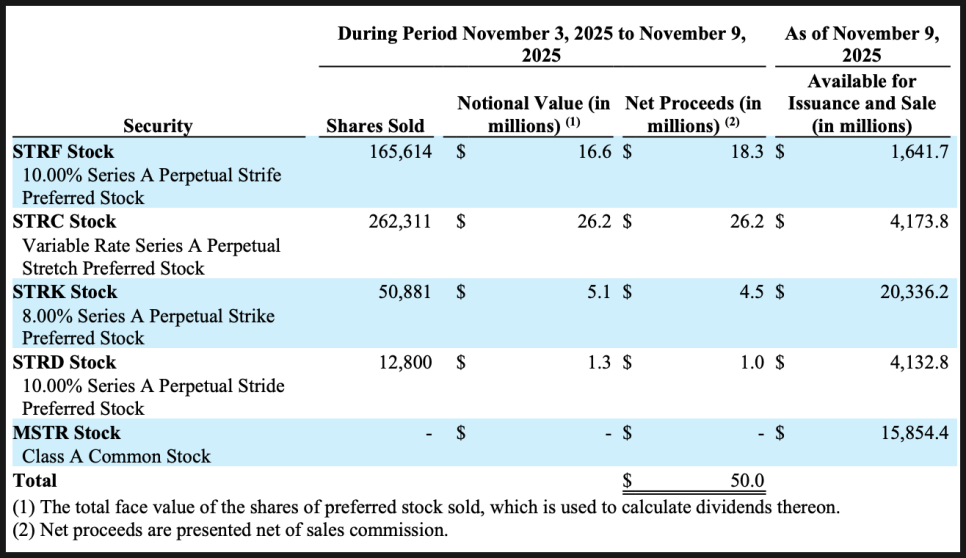Click the 4,173.8 value in STRC row
The width and height of the screenshot is (966, 558).
[x=919, y=222]
